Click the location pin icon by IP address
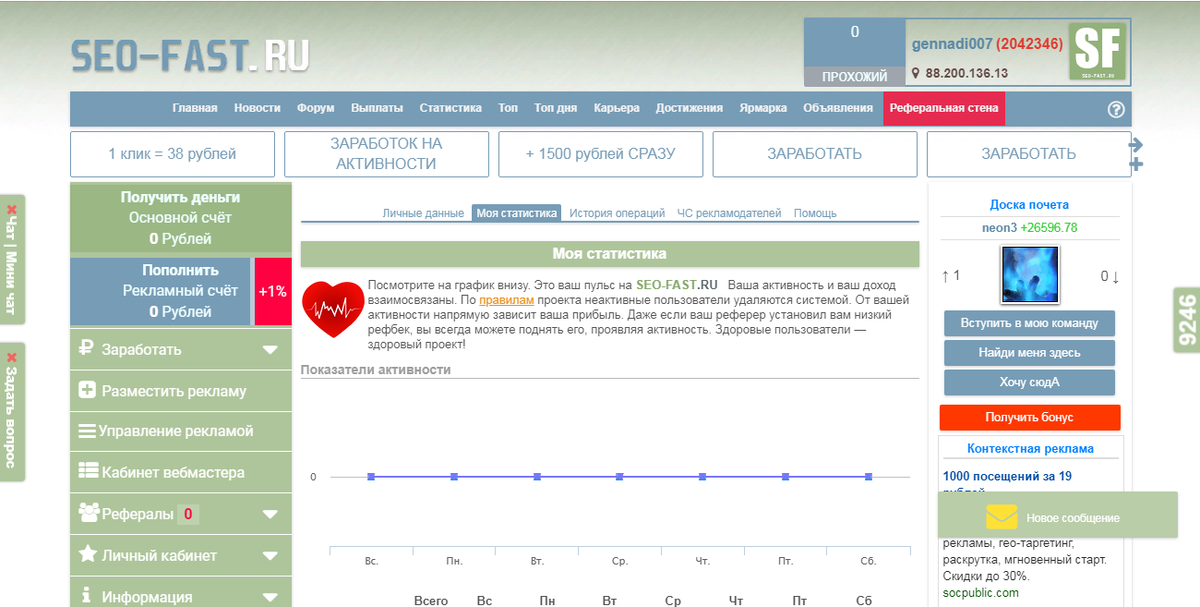 pyautogui.click(x=915, y=73)
